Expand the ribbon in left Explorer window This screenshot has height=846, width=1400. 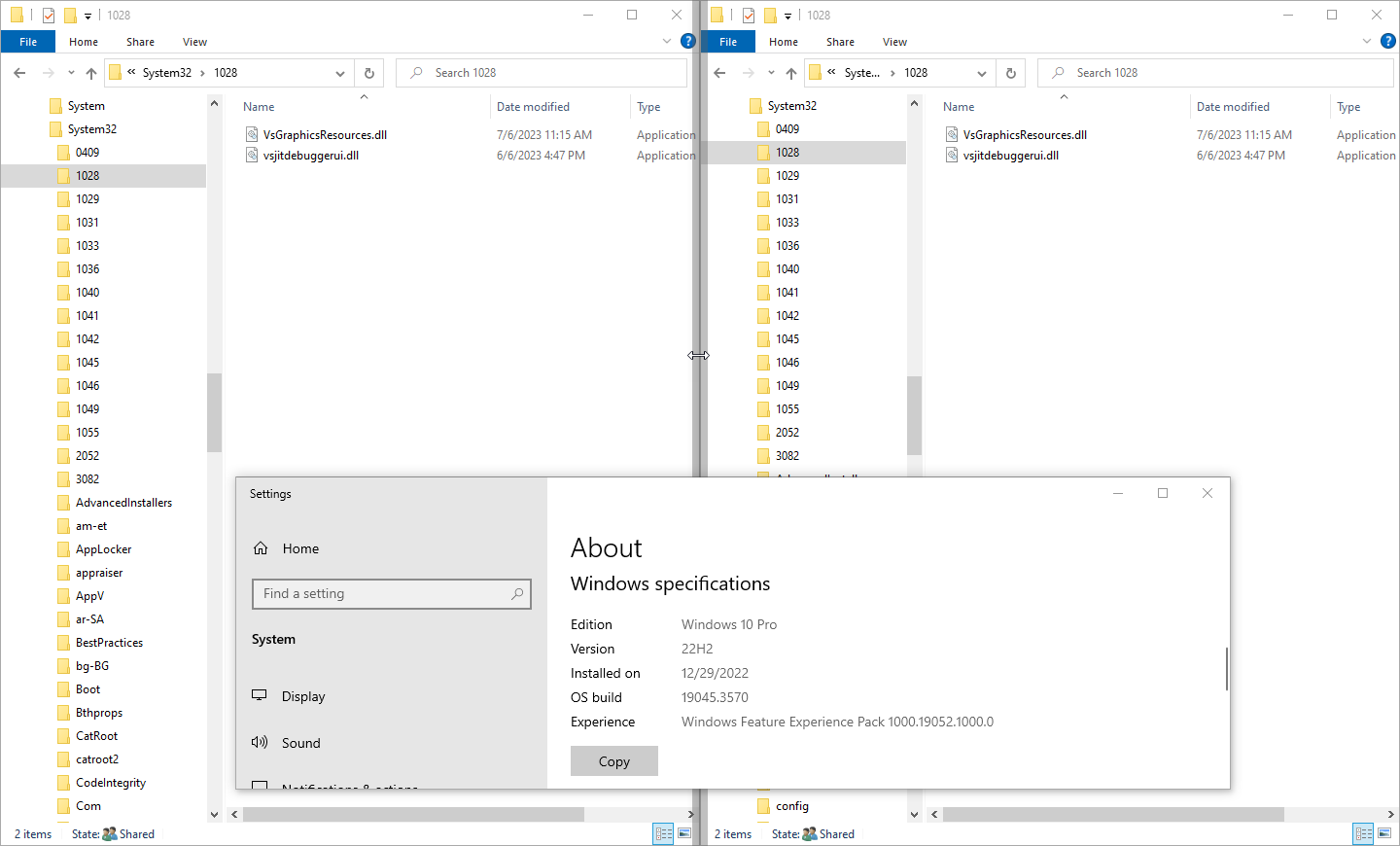point(667,41)
